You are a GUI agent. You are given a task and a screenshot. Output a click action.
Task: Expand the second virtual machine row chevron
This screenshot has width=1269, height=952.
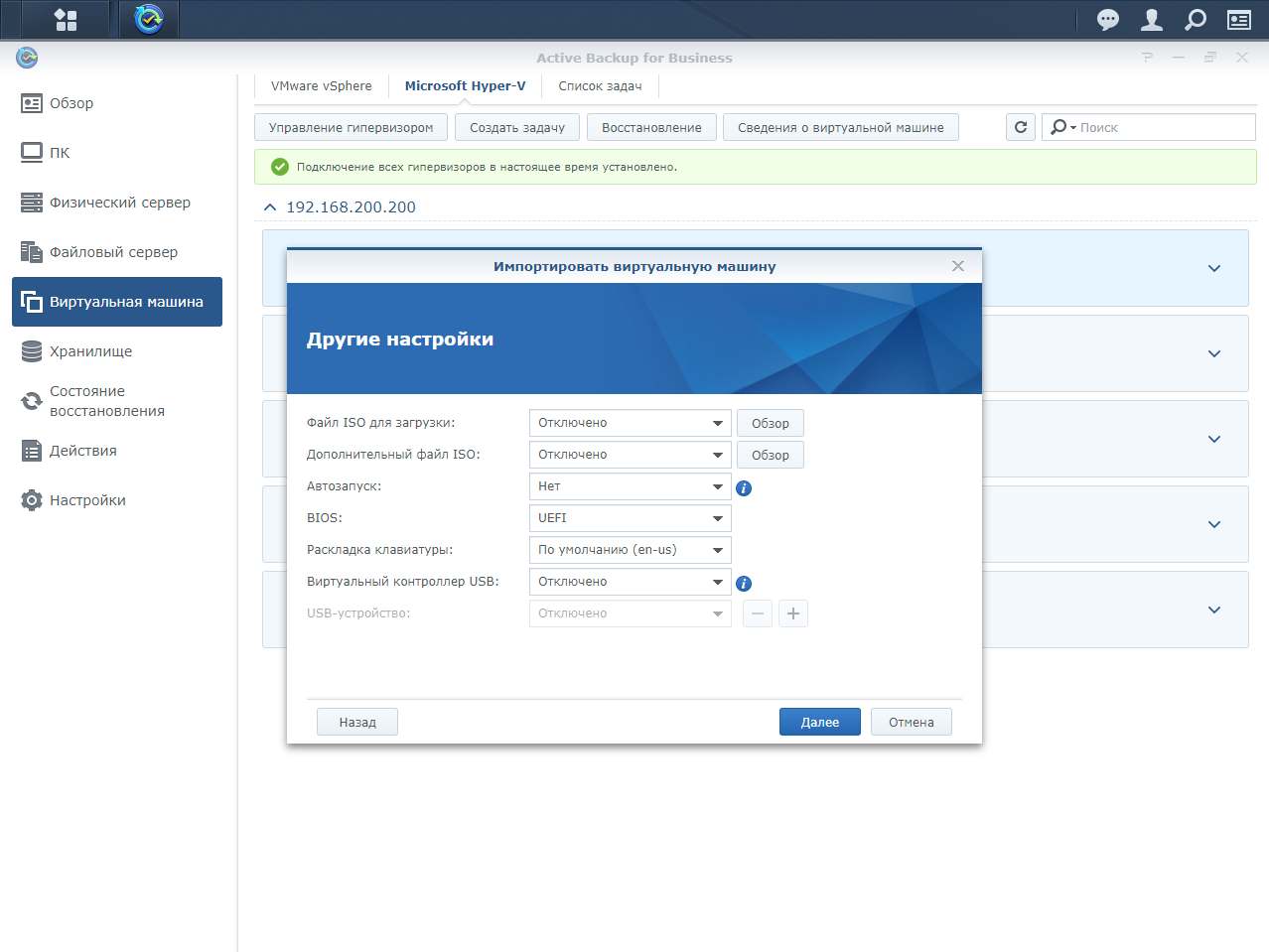pyautogui.click(x=1214, y=353)
